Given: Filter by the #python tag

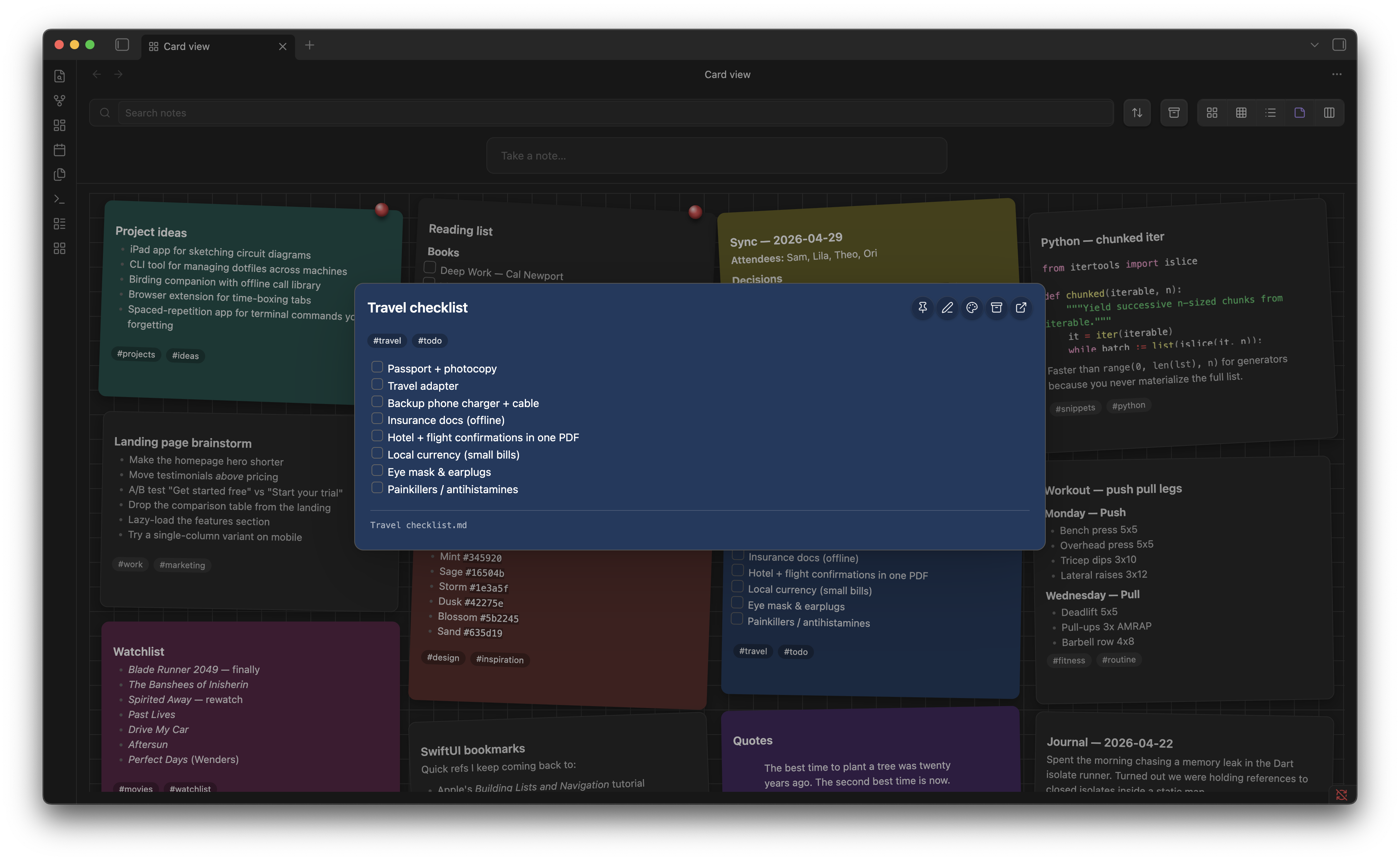Looking at the screenshot, I should click(x=1128, y=406).
